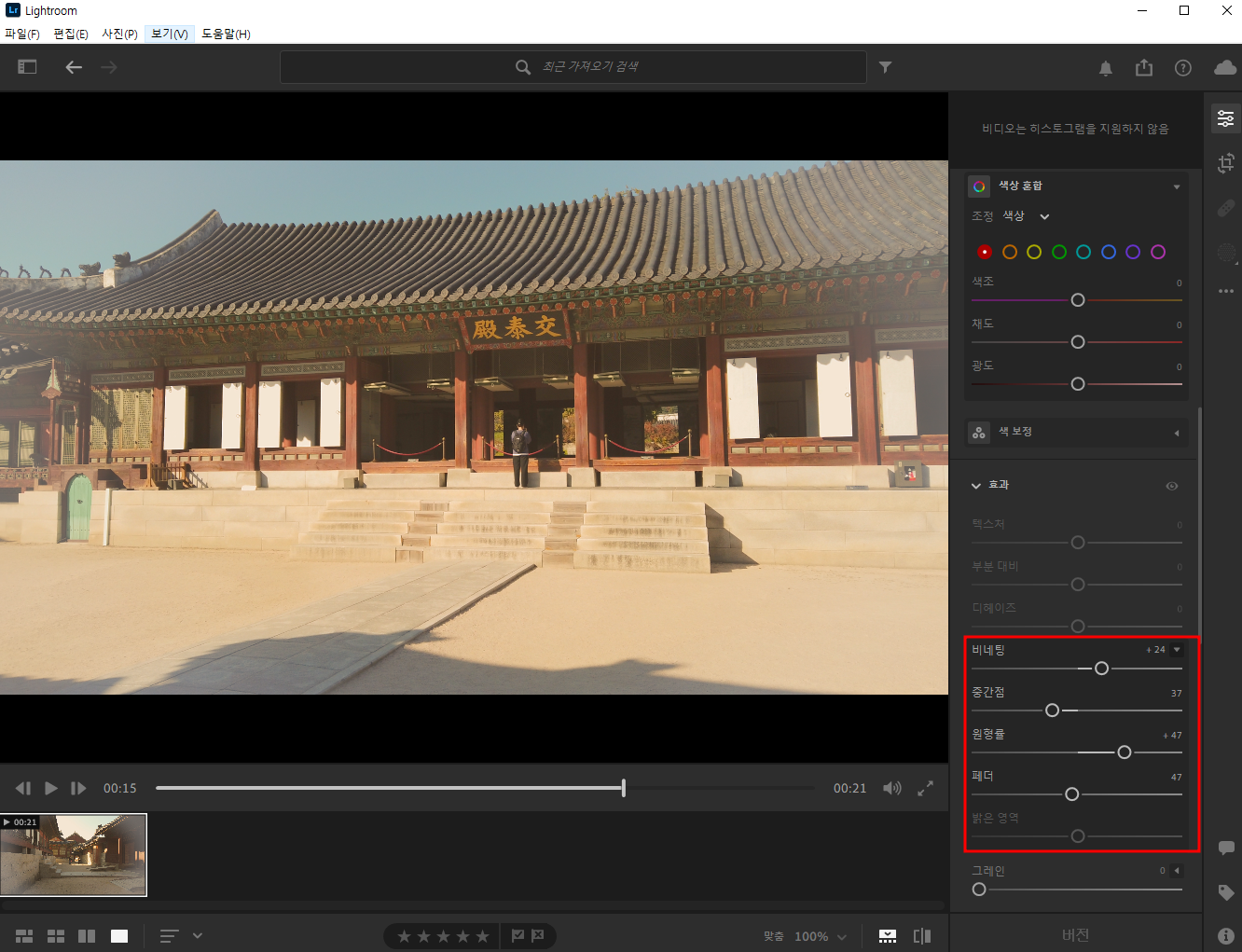
Task: Flag video as rejected
Action: click(538, 936)
